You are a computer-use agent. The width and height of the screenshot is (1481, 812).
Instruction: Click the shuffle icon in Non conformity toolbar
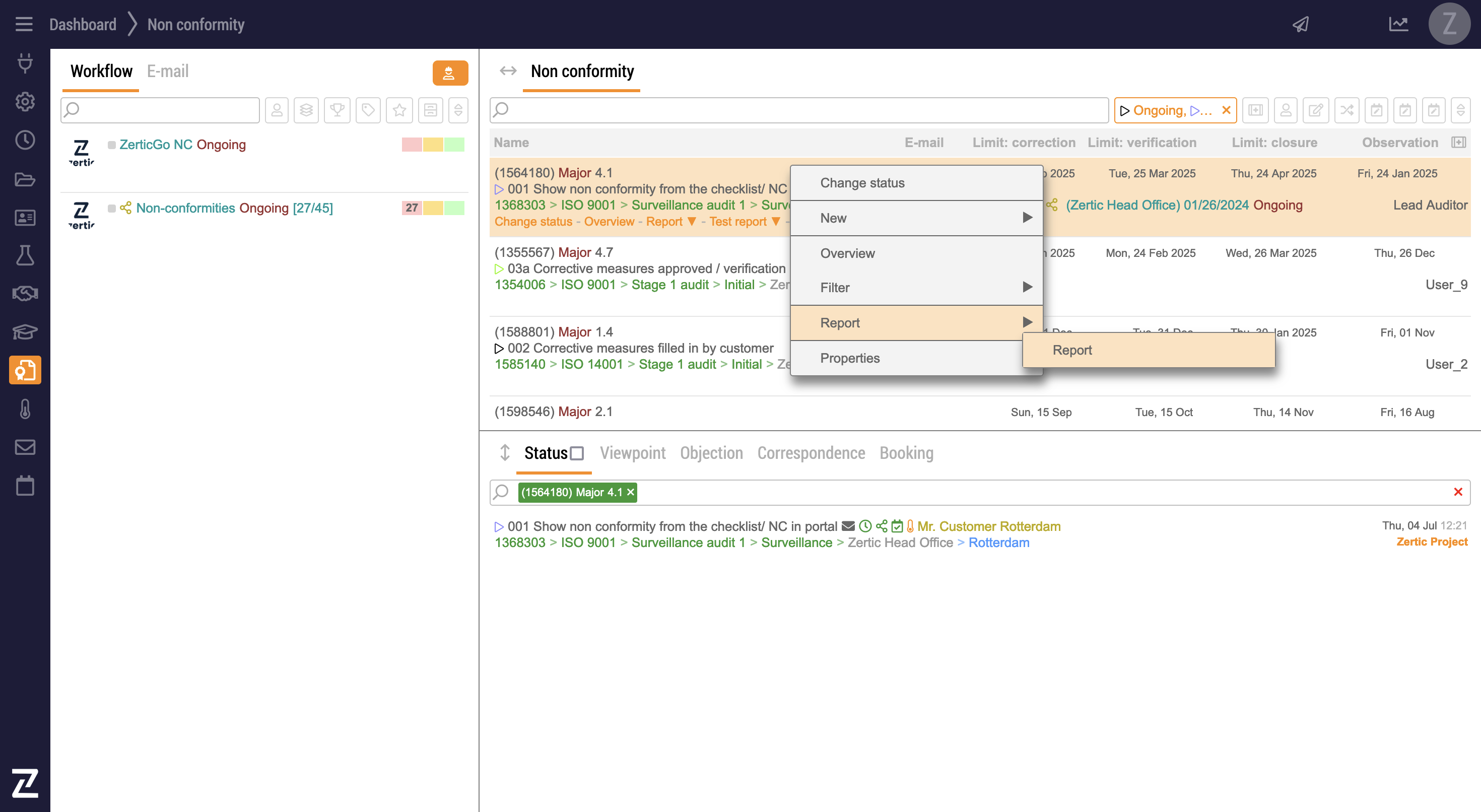[1347, 110]
